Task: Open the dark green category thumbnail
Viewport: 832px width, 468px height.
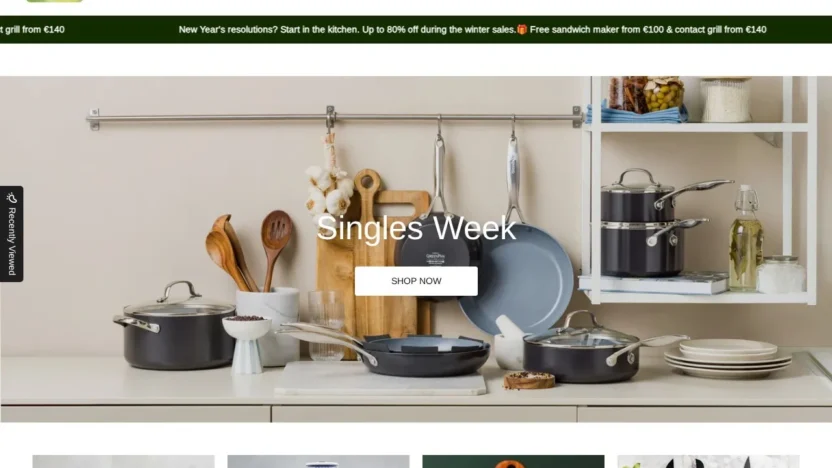Action: click(x=513, y=461)
